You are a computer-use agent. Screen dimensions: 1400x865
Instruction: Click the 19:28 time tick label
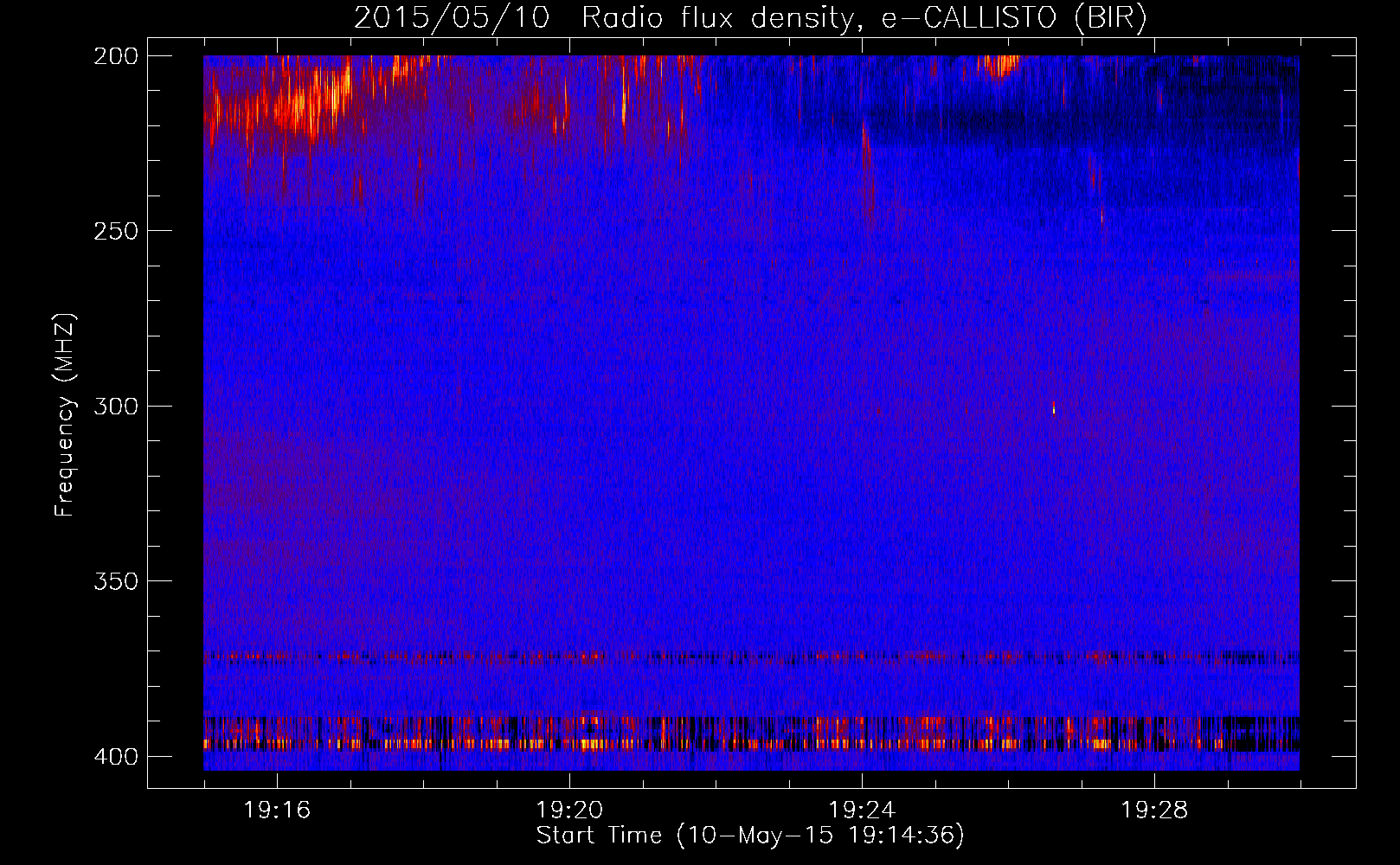pyautogui.click(x=1154, y=810)
